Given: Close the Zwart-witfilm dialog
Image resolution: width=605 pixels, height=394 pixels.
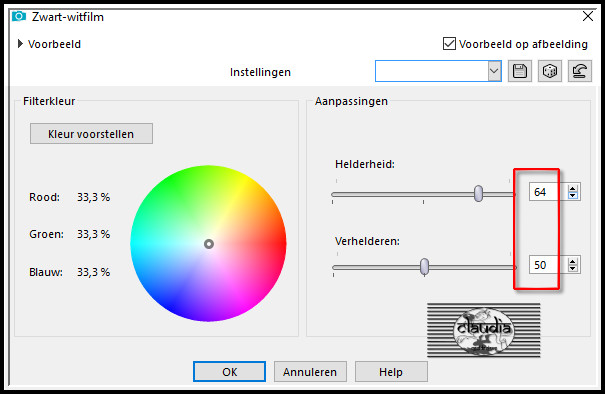Looking at the screenshot, I should (x=588, y=16).
